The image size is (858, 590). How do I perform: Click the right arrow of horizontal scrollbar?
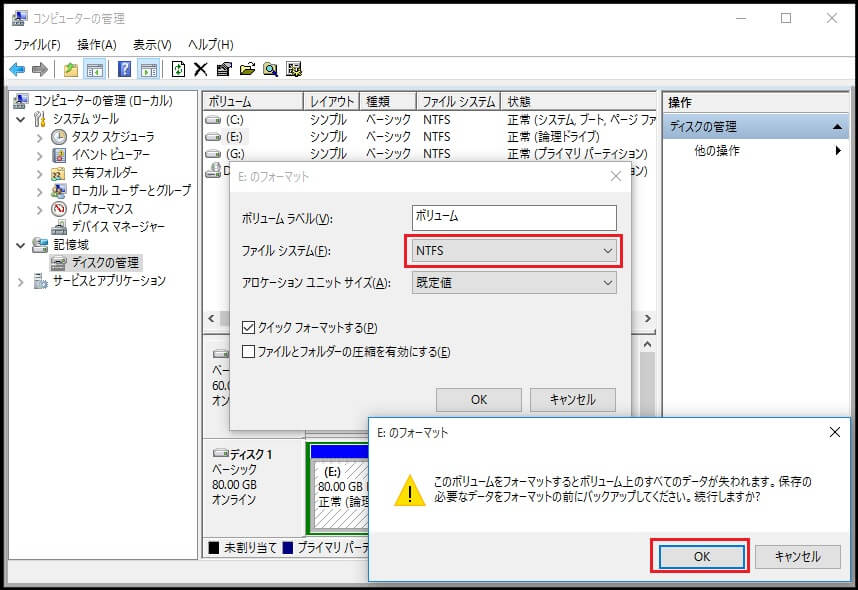coord(648,318)
